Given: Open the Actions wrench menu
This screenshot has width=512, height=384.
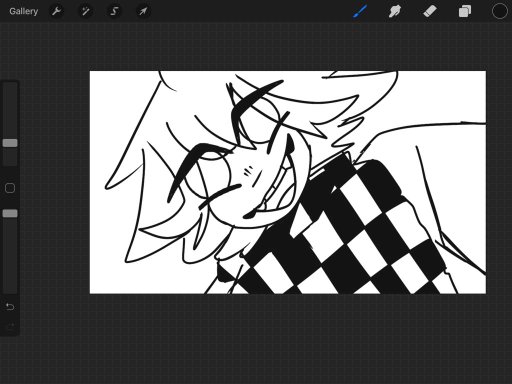Looking at the screenshot, I should (x=56, y=11).
